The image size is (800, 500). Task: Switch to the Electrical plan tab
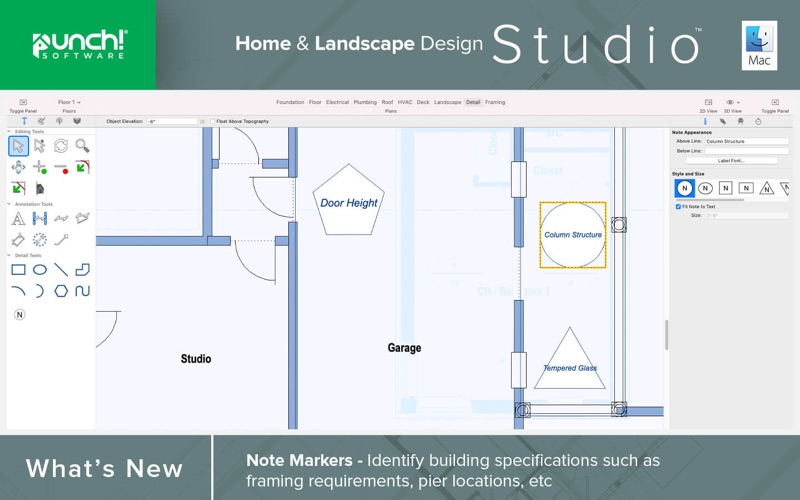(337, 102)
